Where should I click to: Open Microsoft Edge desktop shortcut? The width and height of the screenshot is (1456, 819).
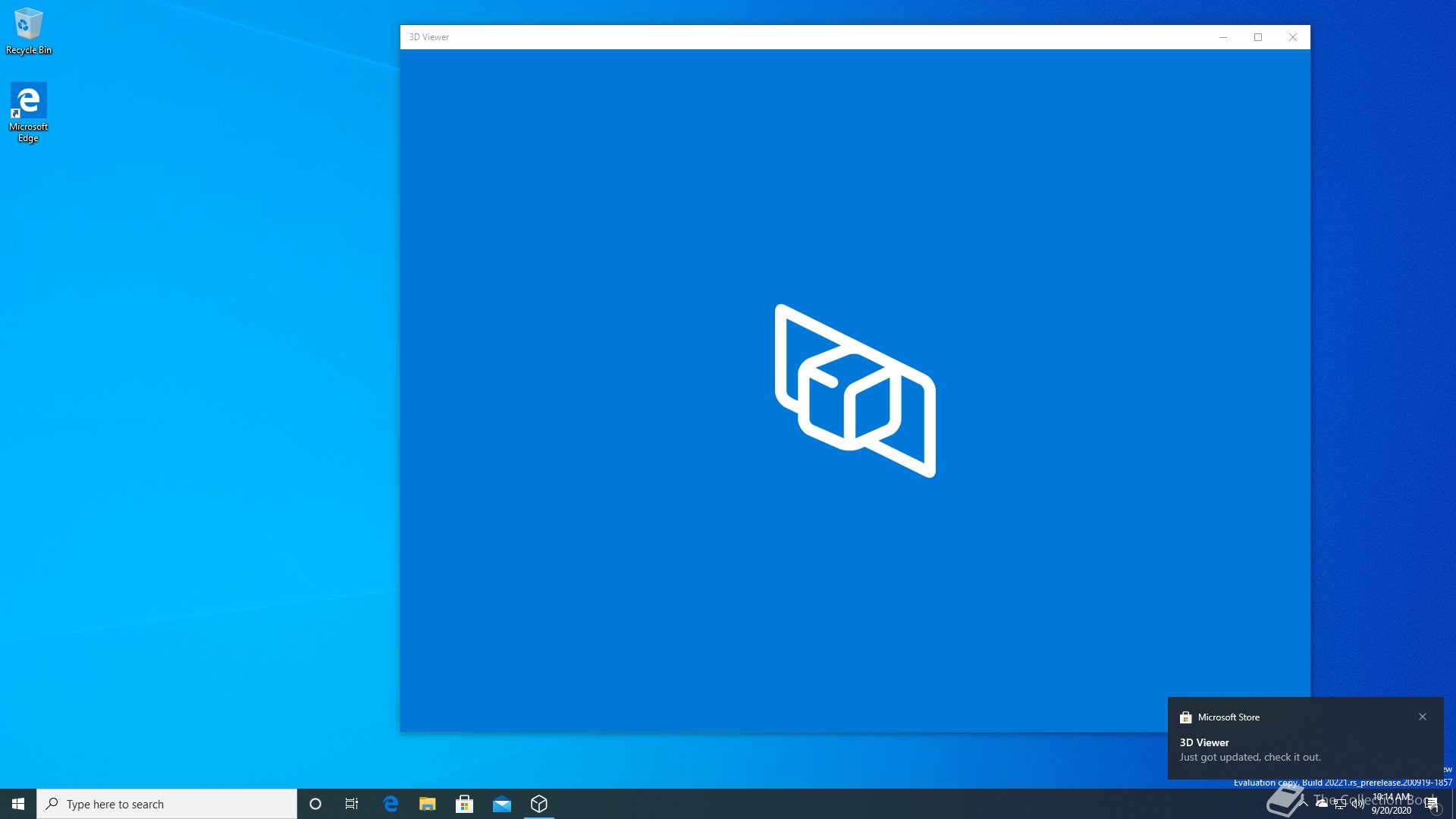point(29,112)
